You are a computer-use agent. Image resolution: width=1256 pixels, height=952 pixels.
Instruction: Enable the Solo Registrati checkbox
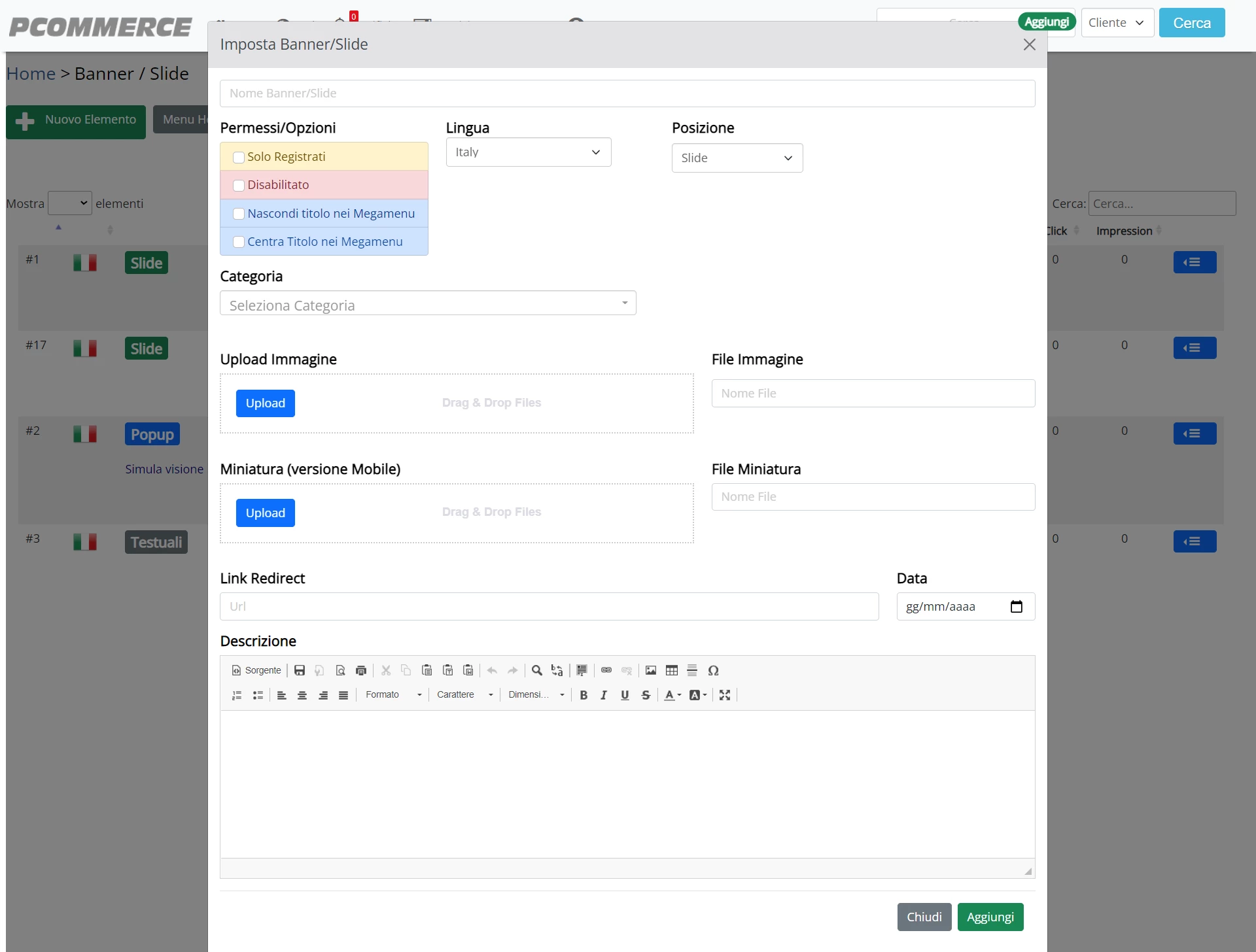(x=239, y=157)
